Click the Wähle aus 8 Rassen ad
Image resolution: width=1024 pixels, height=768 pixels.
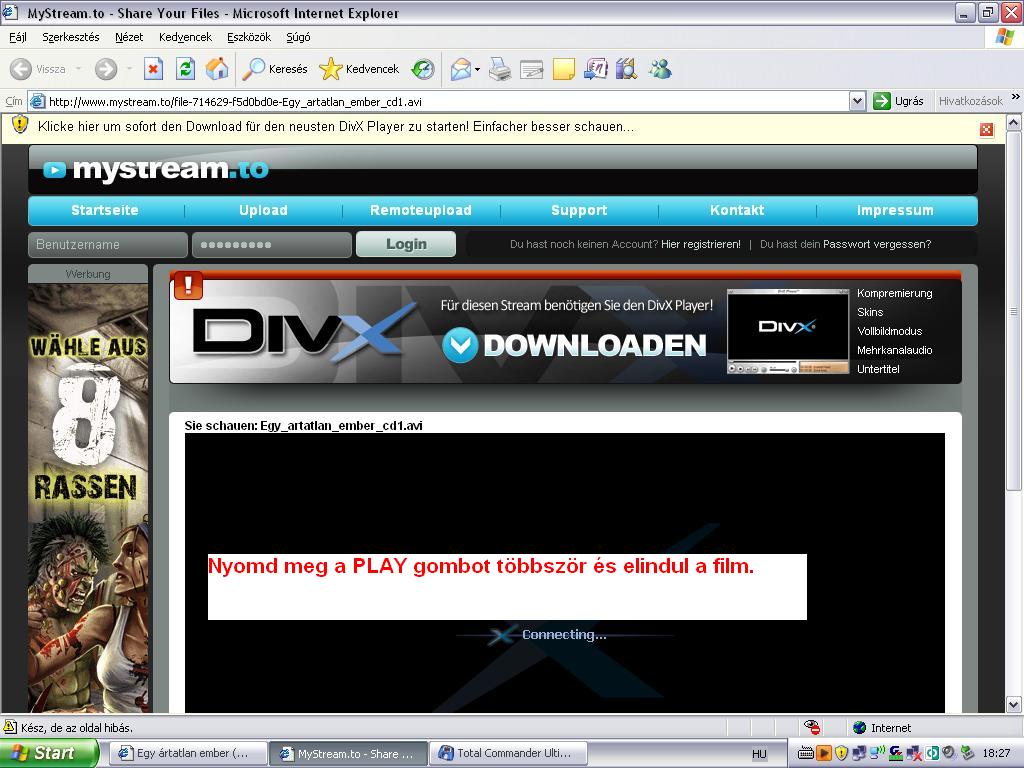click(88, 498)
